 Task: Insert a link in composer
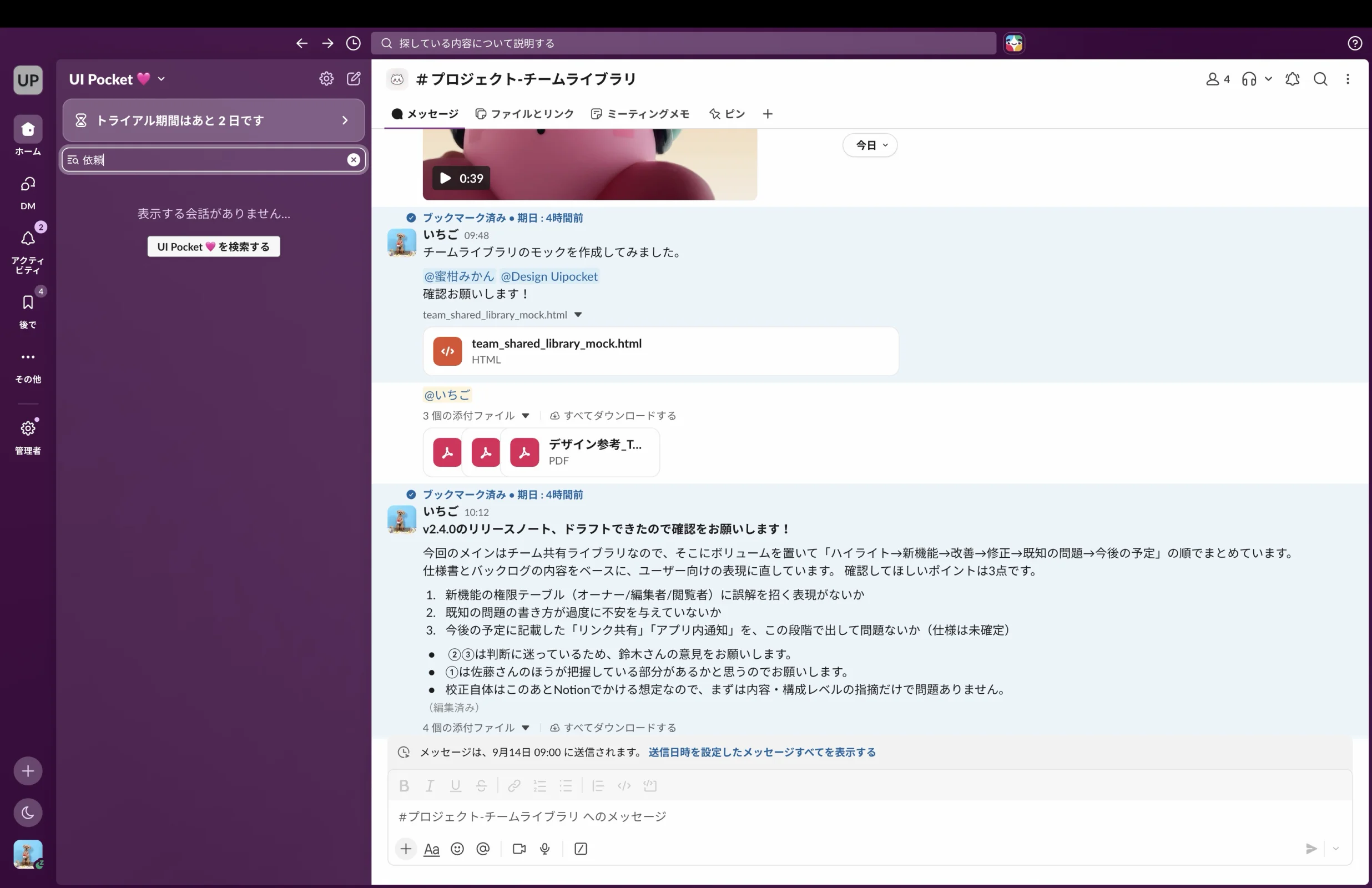pos(514,785)
